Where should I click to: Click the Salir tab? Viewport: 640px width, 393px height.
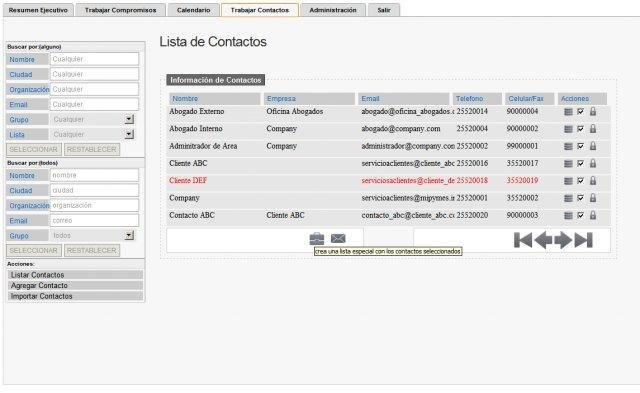pyautogui.click(x=384, y=10)
